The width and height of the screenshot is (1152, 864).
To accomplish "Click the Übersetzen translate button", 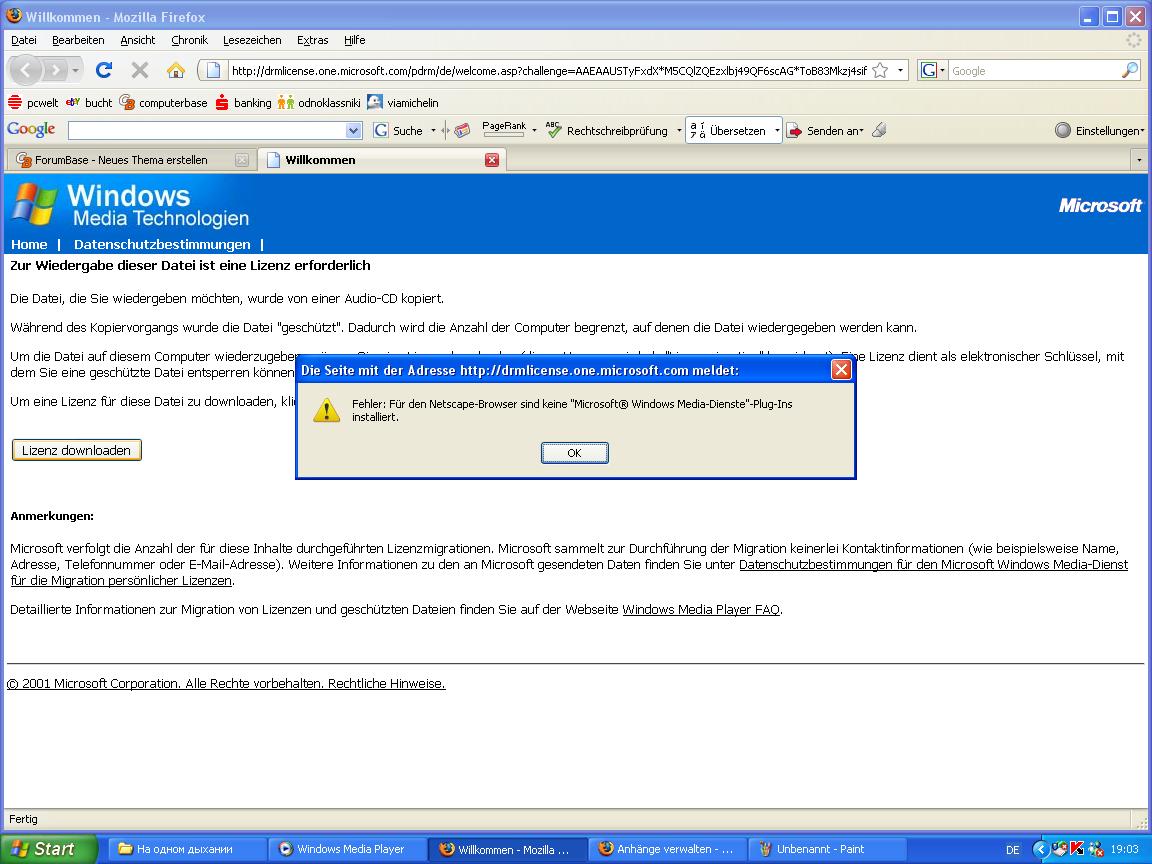I will click(728, 131).
